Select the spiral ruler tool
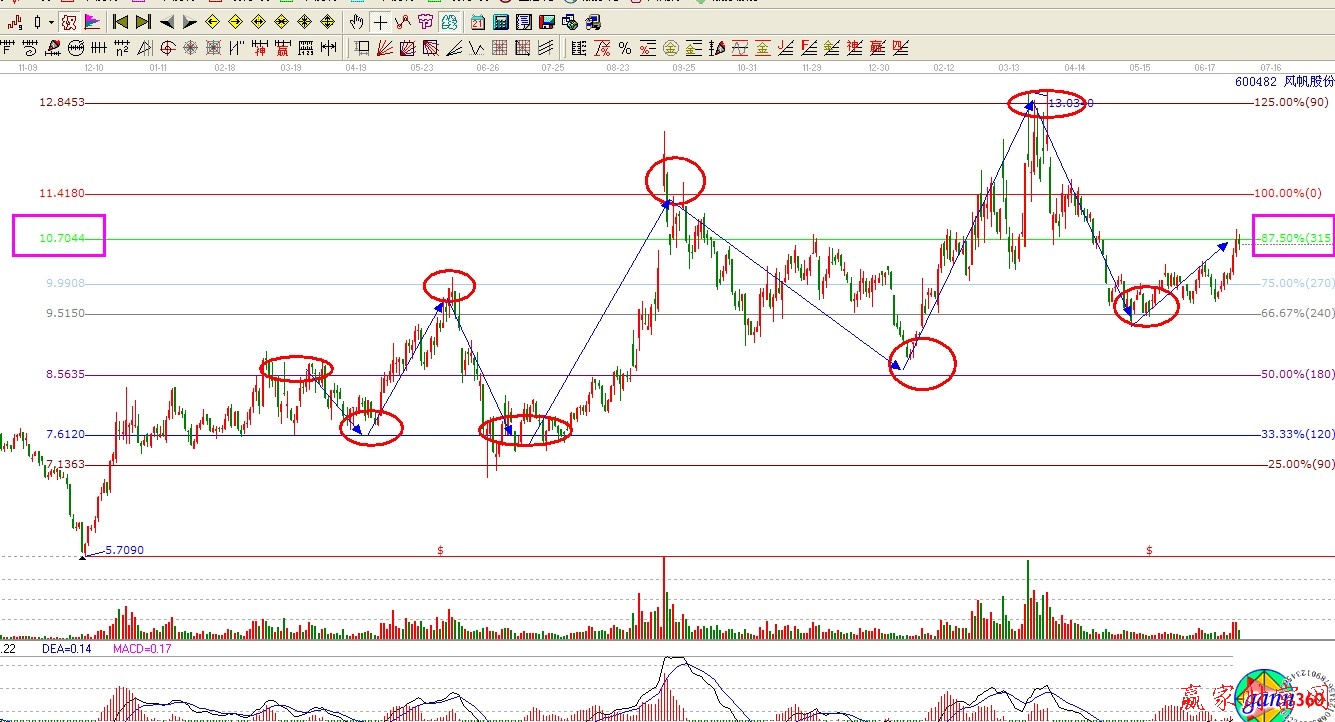The width and height of the screenshot is (1335, 722). coord(30,46)
